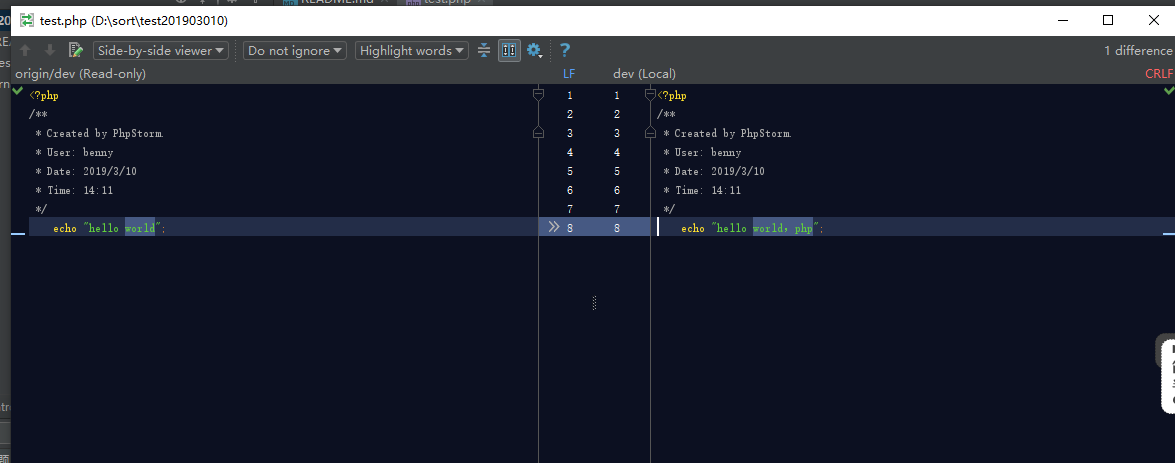Click '* Date: 2019/3/10' in the left pane

pyautogui.click(x=85, y=171)
